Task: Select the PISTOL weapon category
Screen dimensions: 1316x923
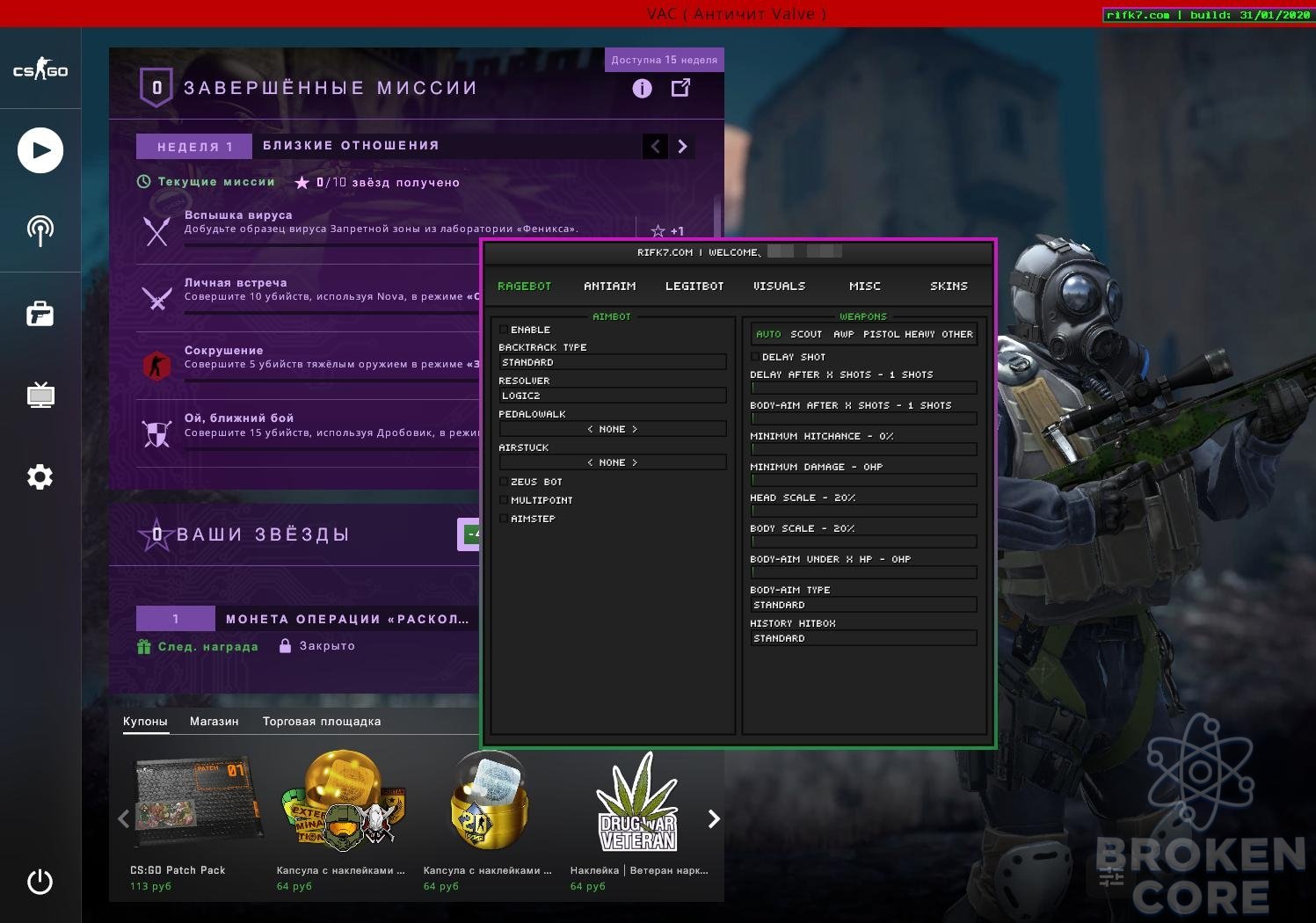Action: click(881, 334)
